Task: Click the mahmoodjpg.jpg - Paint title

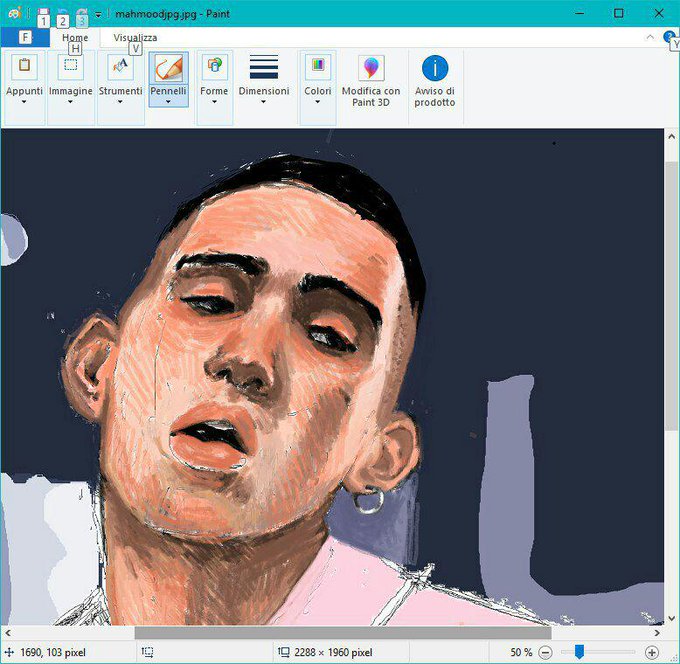Action: (172, 14)
